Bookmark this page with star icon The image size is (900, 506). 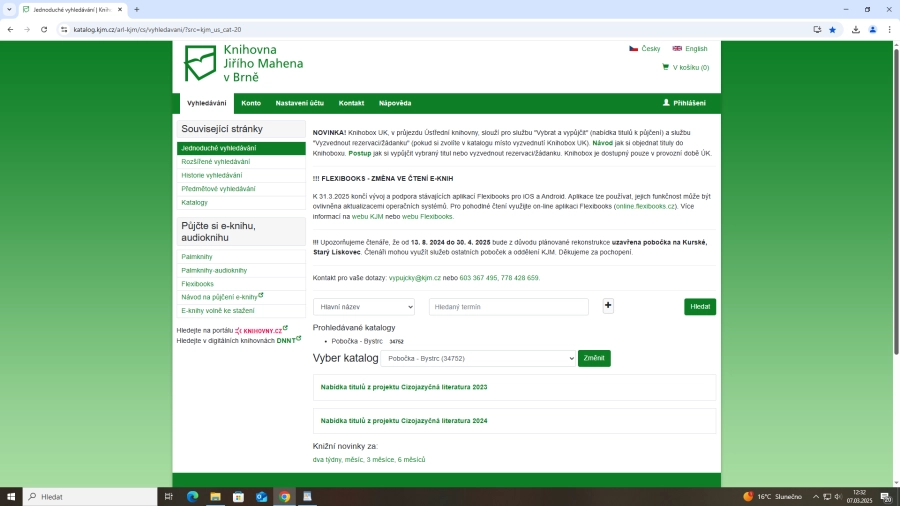tap(832, 29)
